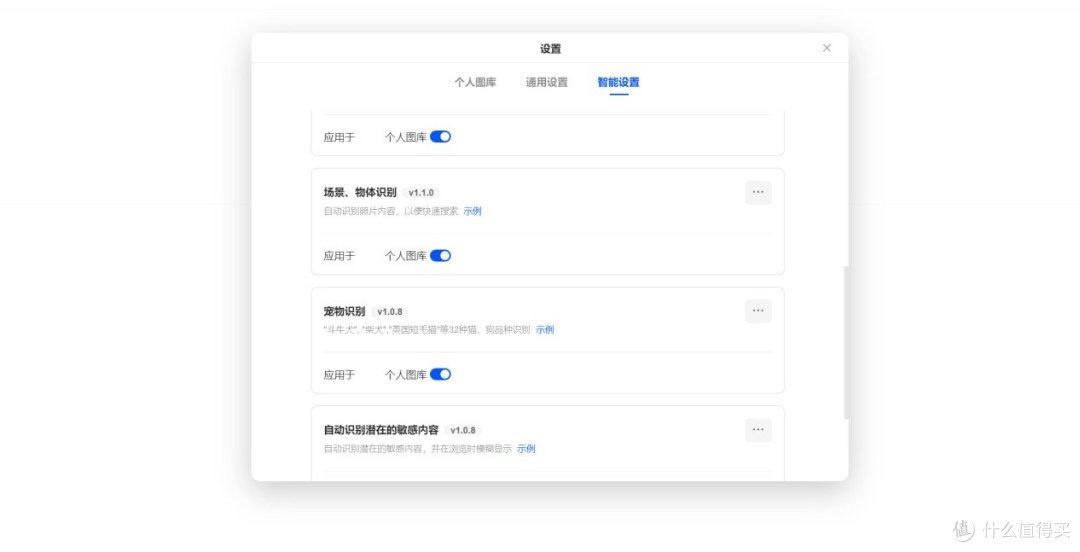
Task: Click the 什么值得买 watermark logo
Action: 1012,530
